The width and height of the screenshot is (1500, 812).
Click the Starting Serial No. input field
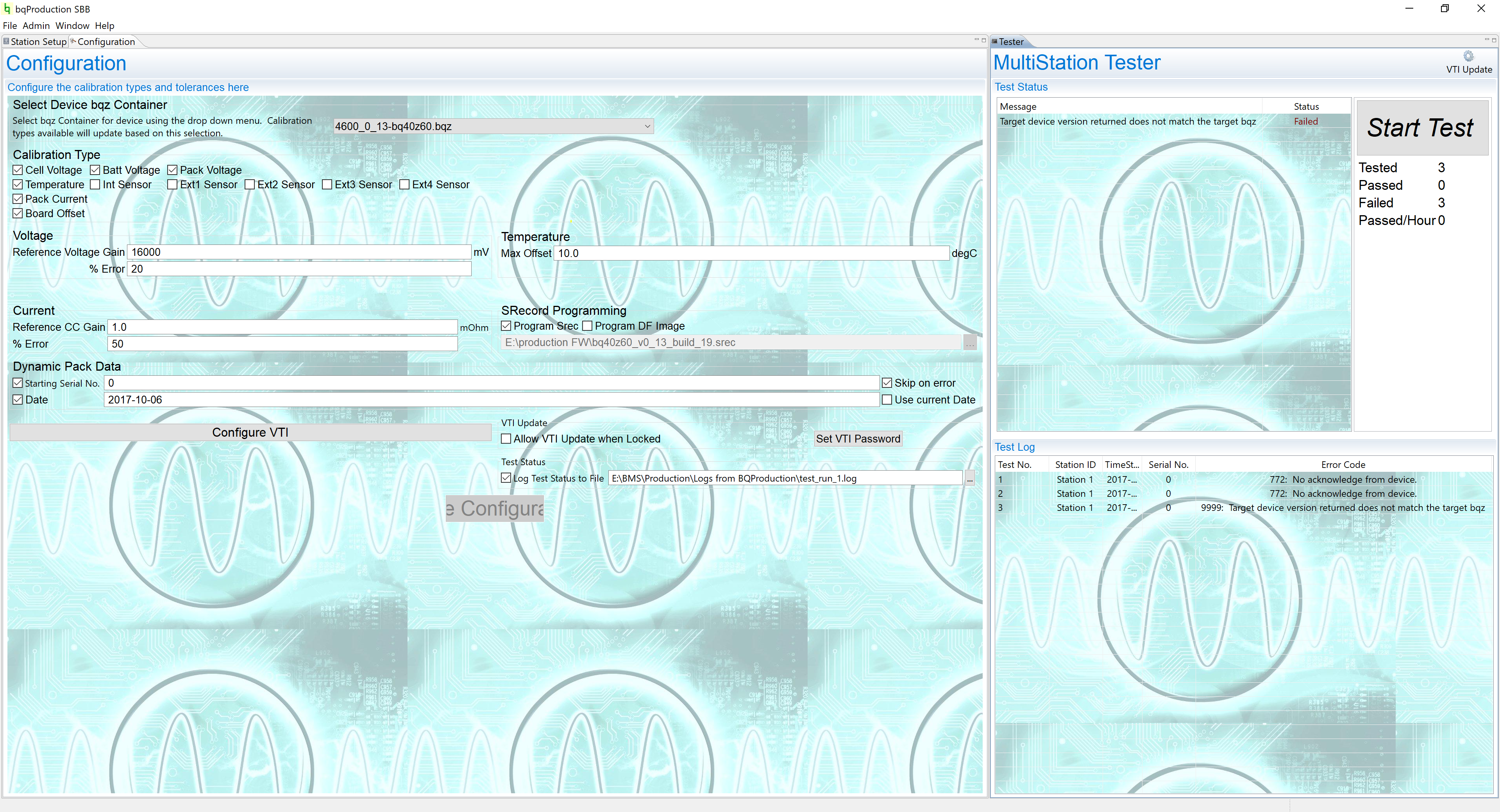coord(492,383)
